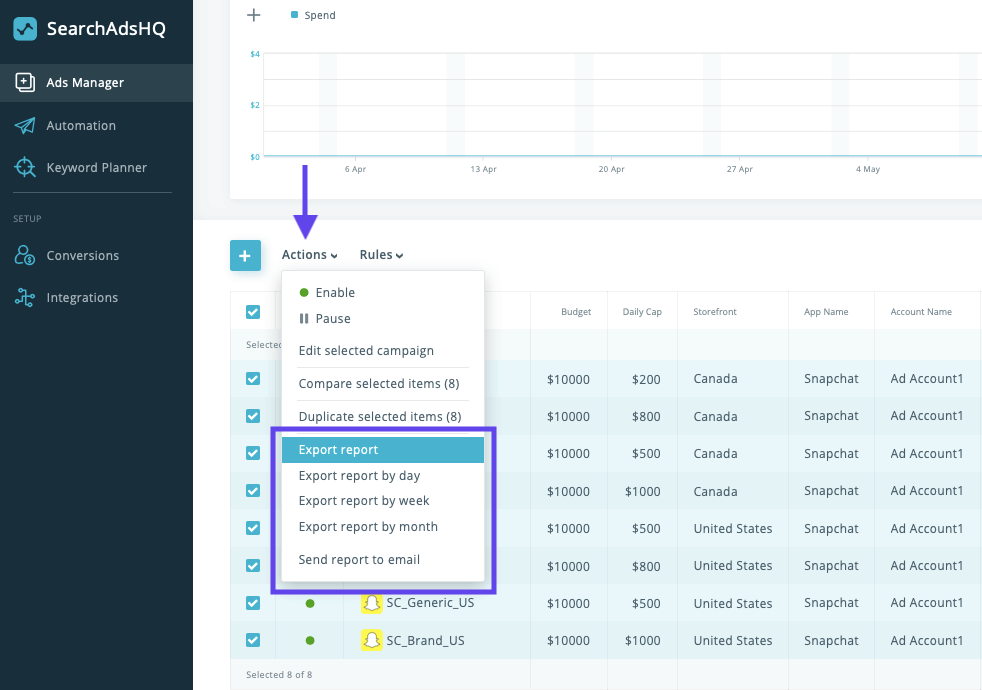This screenshot has height=690, width=982.
Task: Uncheck the select-all checkbox in the table header
Action: [x=253, y=311]
